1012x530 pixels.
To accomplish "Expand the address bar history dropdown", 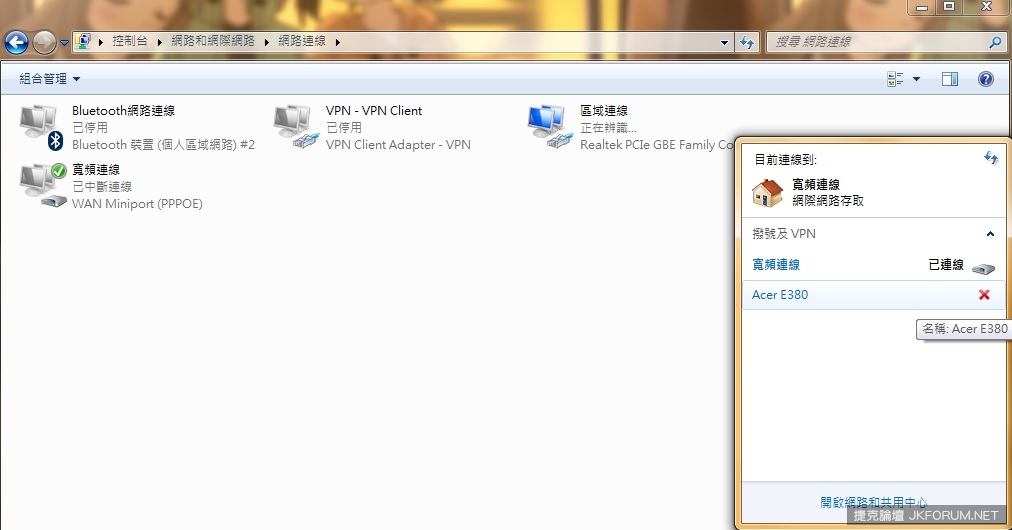I will tap(725, 42).
